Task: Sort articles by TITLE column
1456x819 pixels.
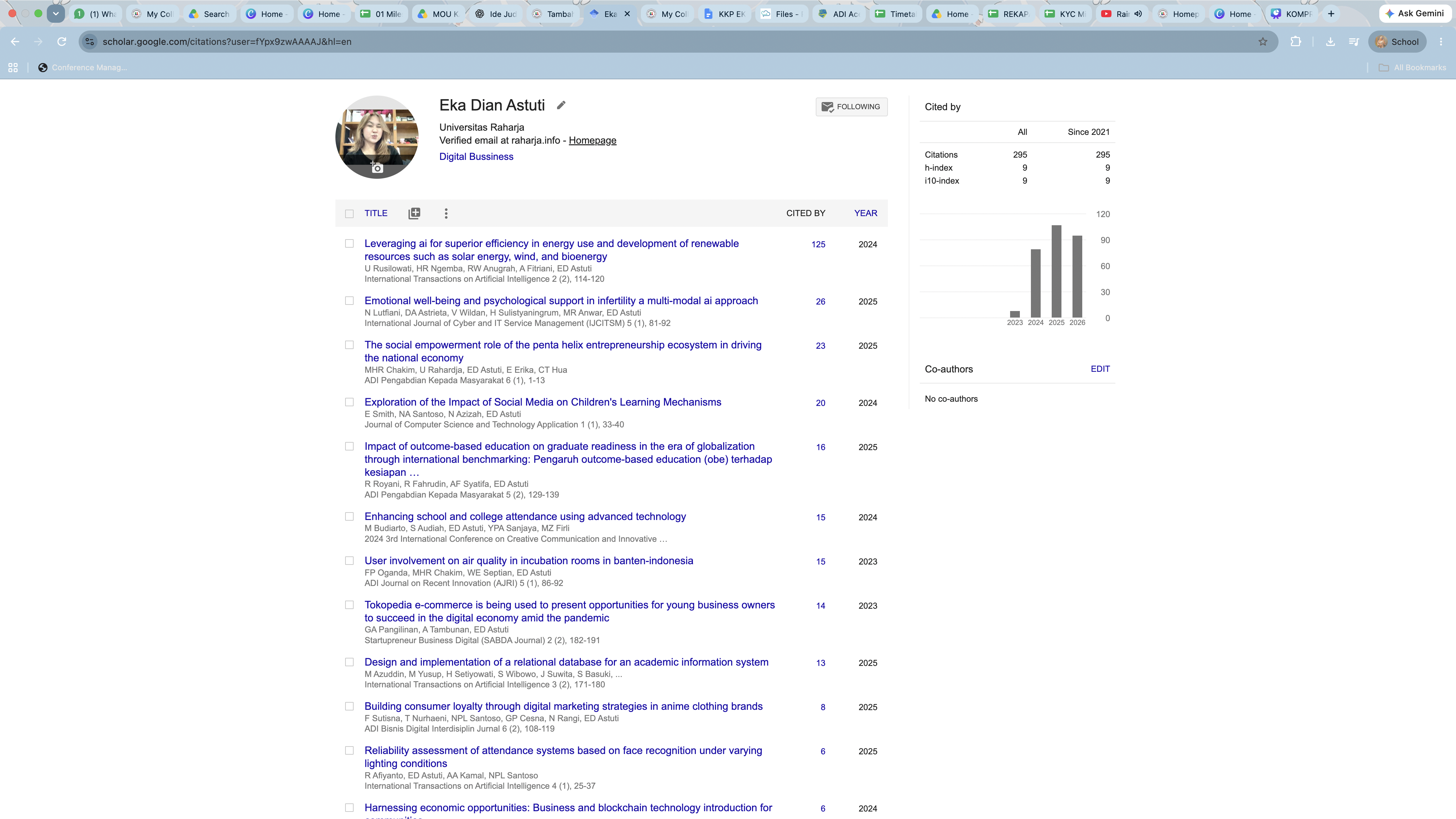Action: [376, 213]
